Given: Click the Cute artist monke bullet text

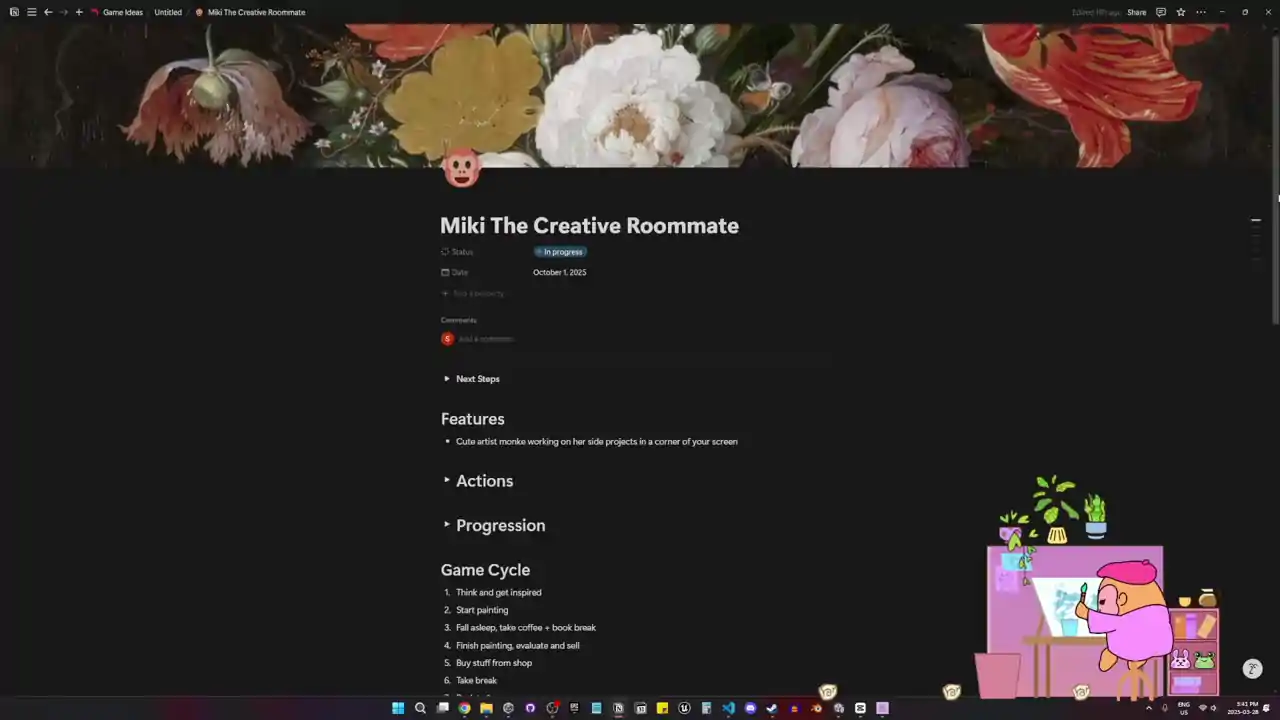Looking at the screenshot, I should [x=597, y=441].
